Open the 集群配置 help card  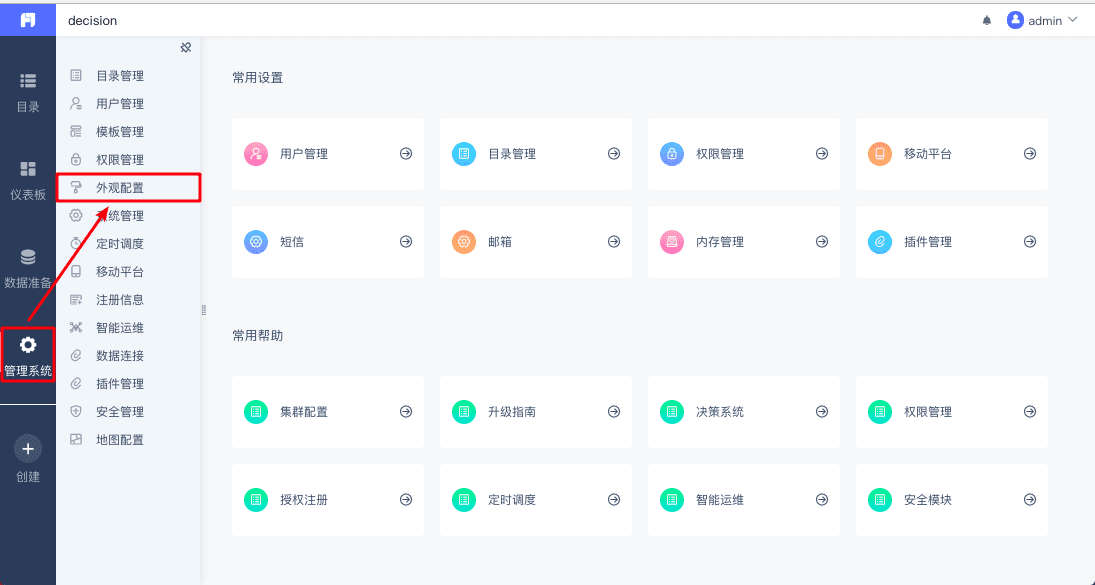tap(304, 412)
